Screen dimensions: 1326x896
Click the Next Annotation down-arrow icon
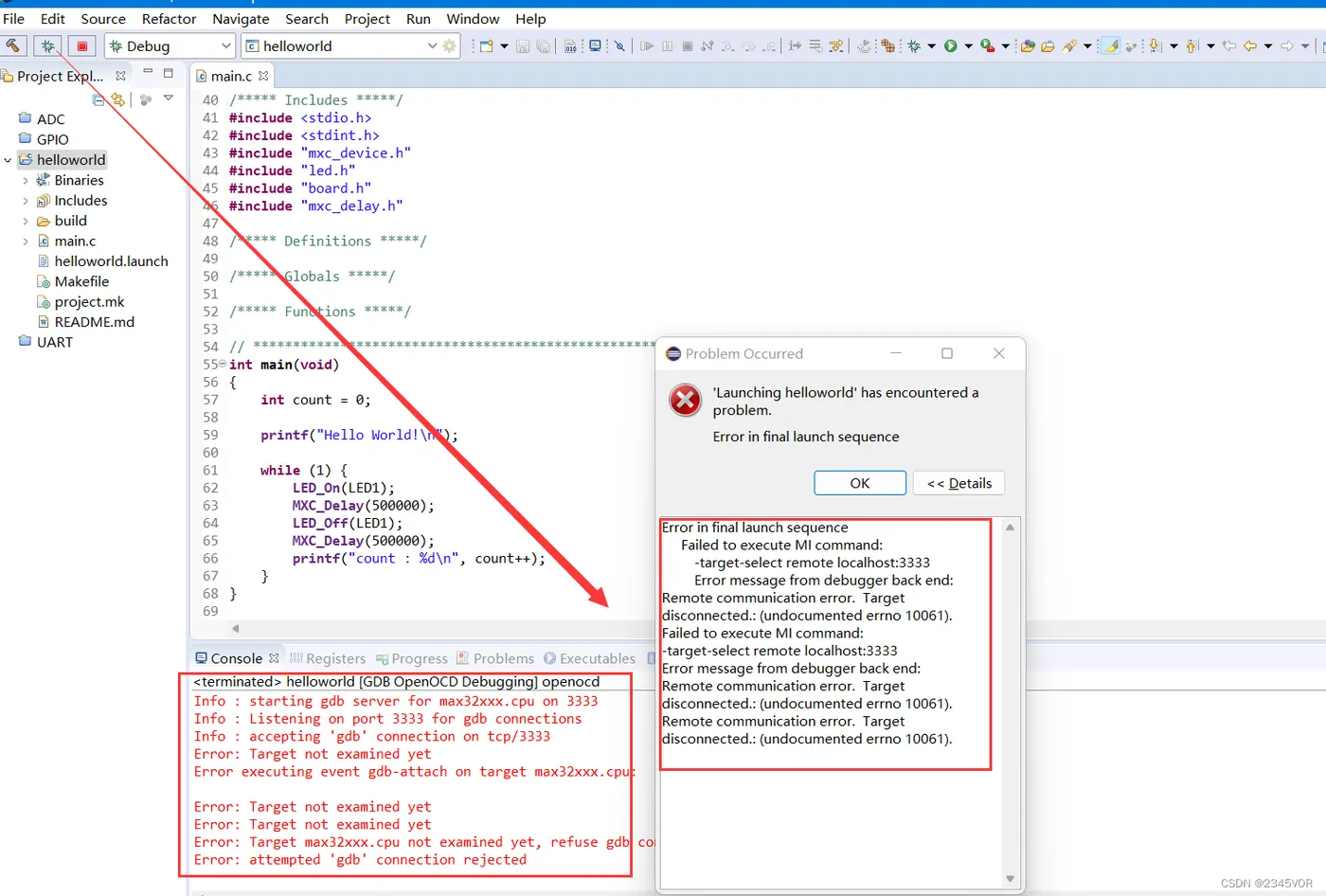[x=1155, y=45]
